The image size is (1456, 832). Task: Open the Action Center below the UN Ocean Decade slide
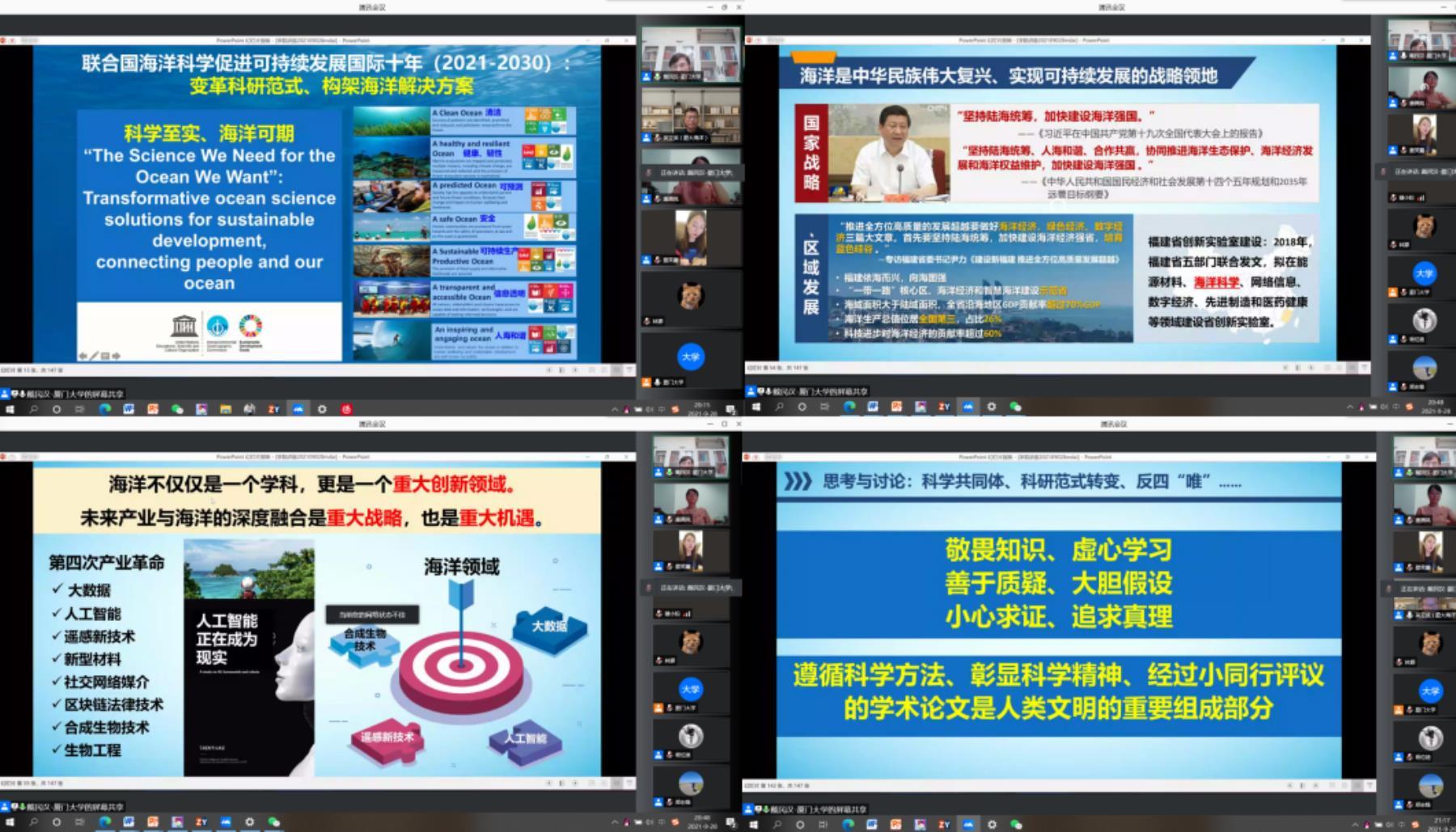coord(730,410)
